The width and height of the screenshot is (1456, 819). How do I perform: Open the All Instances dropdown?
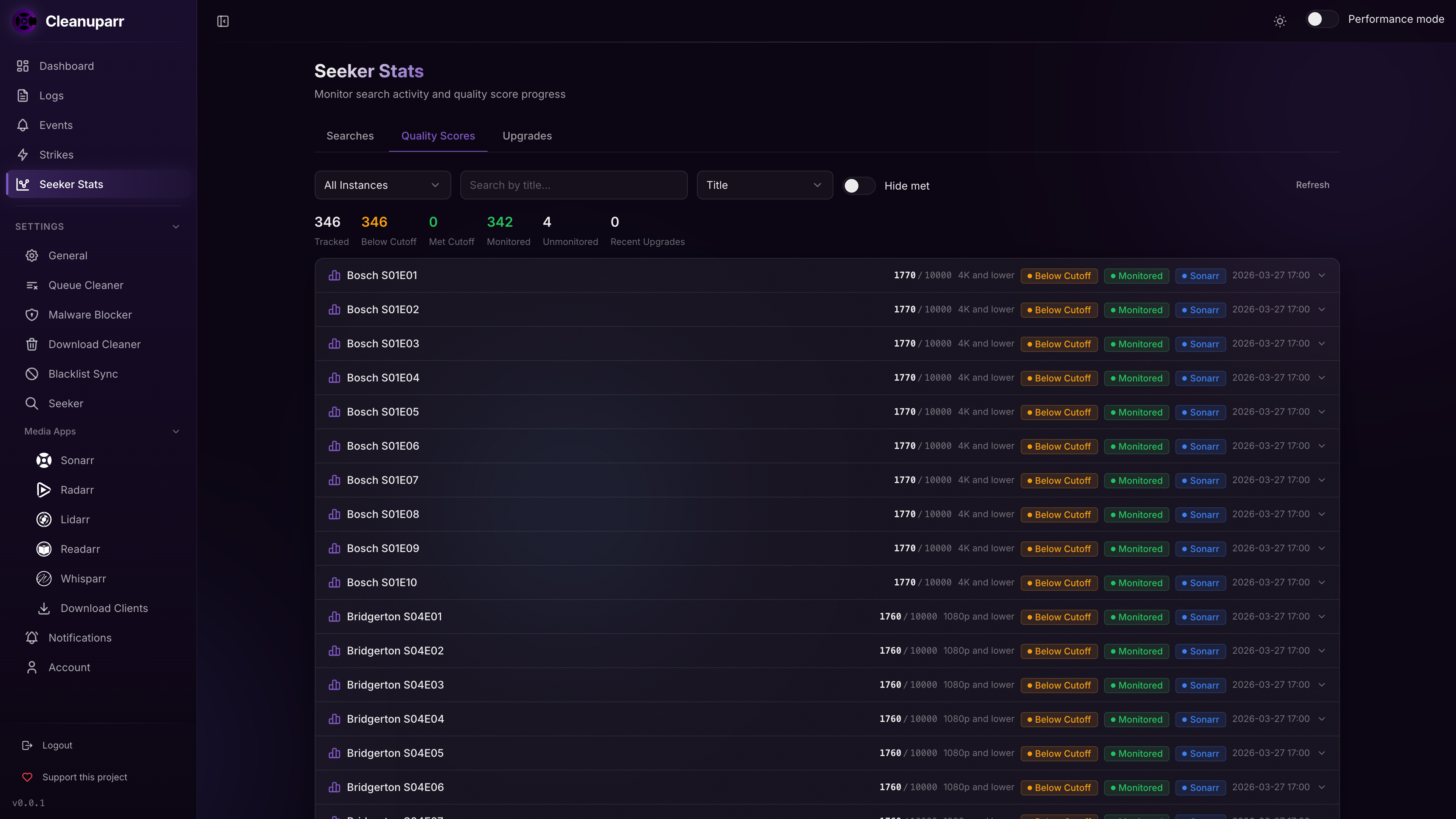coord(382,185)
